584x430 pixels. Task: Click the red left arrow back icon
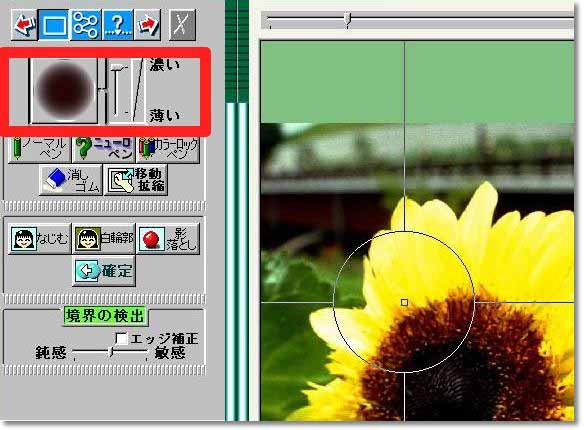pyautogui.click(x=24, y=25)
